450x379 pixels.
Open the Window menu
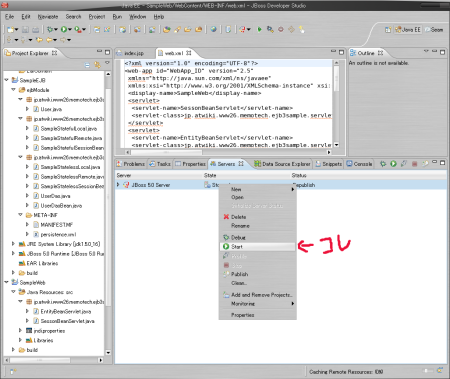click(x=138, y=17)
